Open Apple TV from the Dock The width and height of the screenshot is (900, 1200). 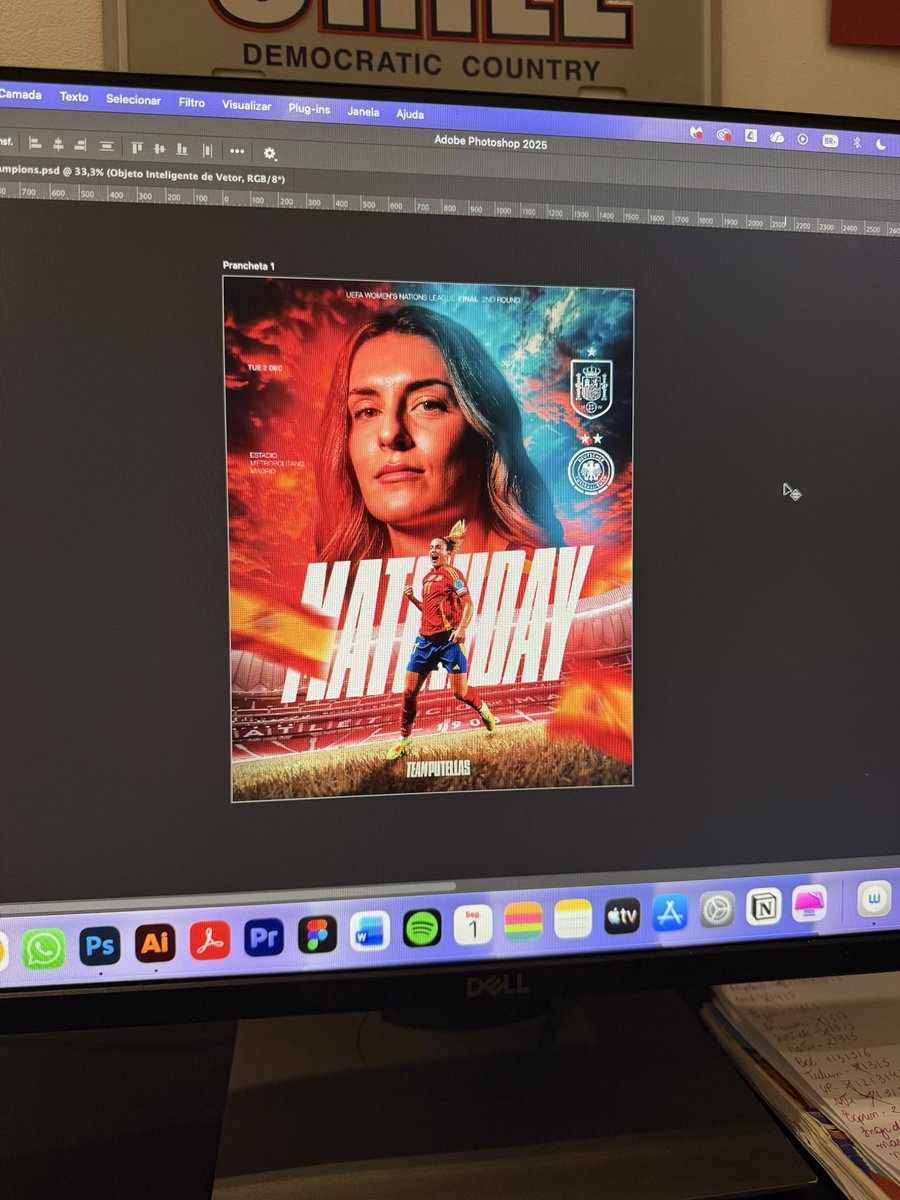(x=622, y=915)
